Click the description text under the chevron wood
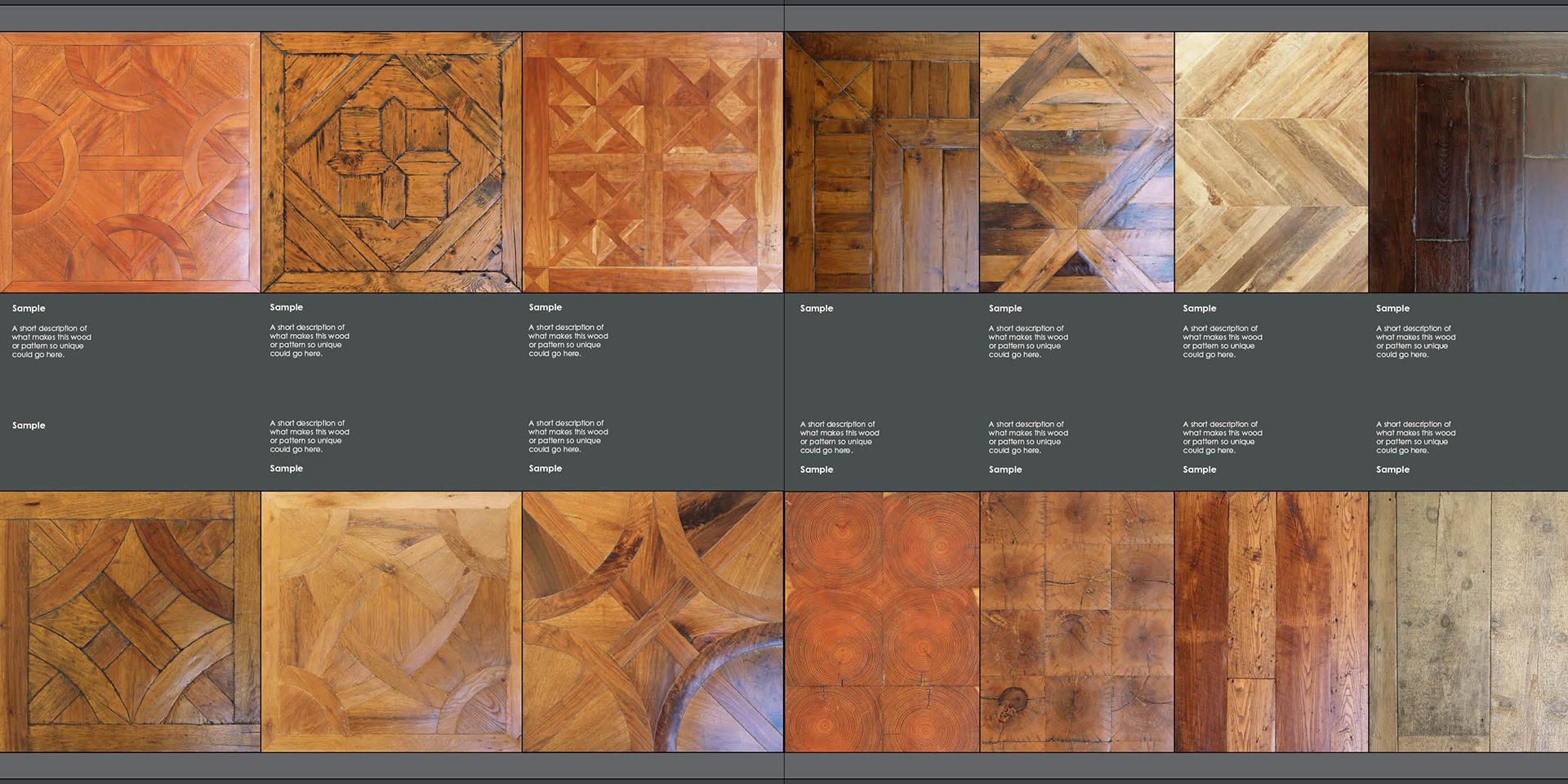The width and height of the screenshot is (1568, 784). pyautogui.click(x=1223, y=341)
